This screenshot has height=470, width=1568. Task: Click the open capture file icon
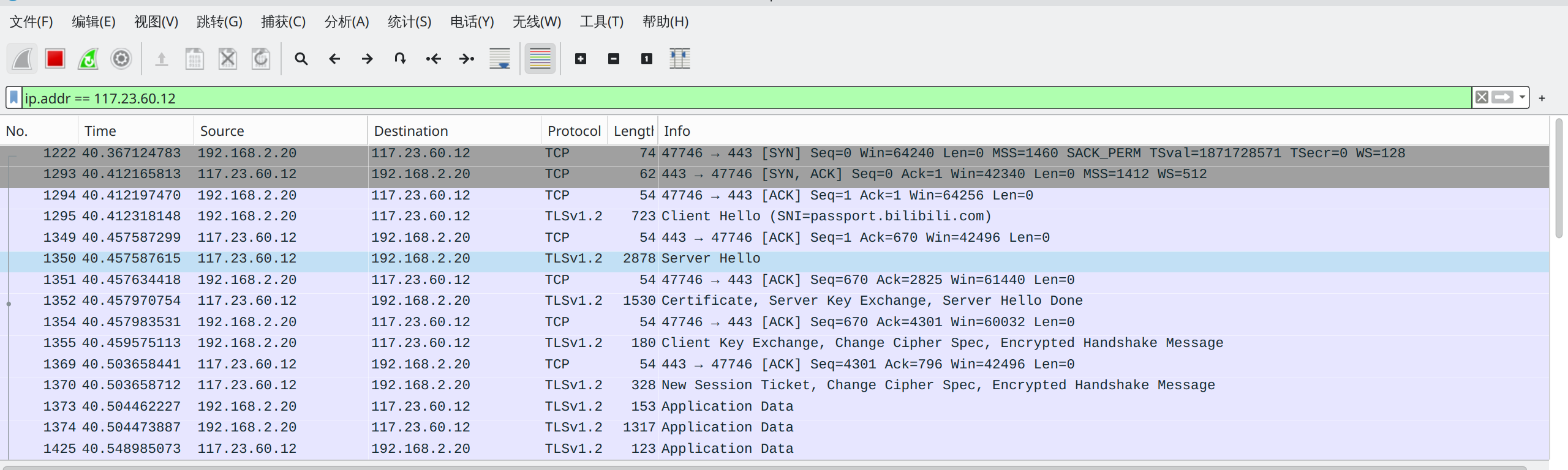click(162, 59)
